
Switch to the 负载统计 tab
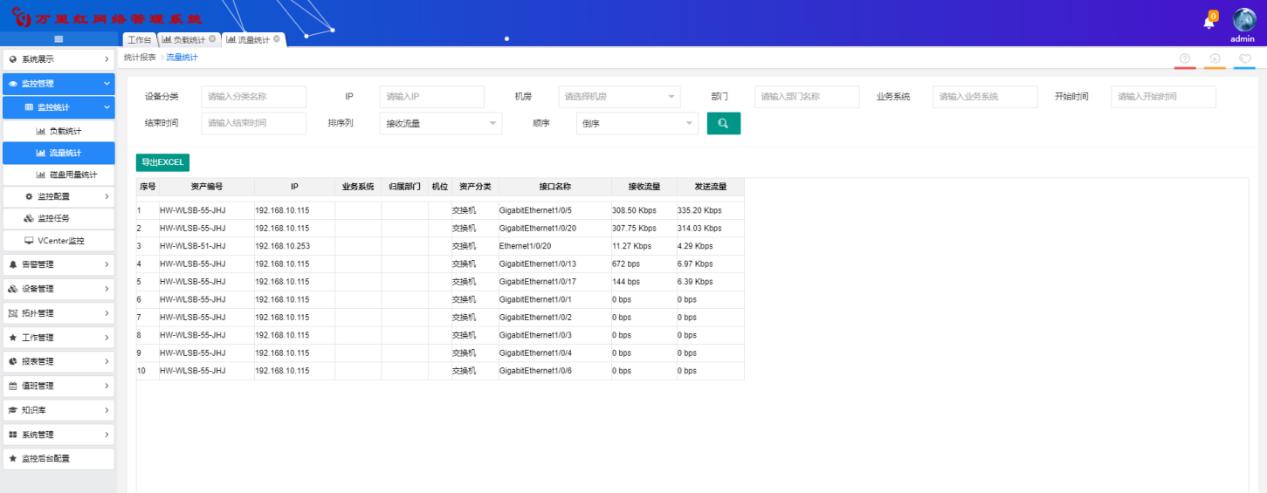click(187, 40)
